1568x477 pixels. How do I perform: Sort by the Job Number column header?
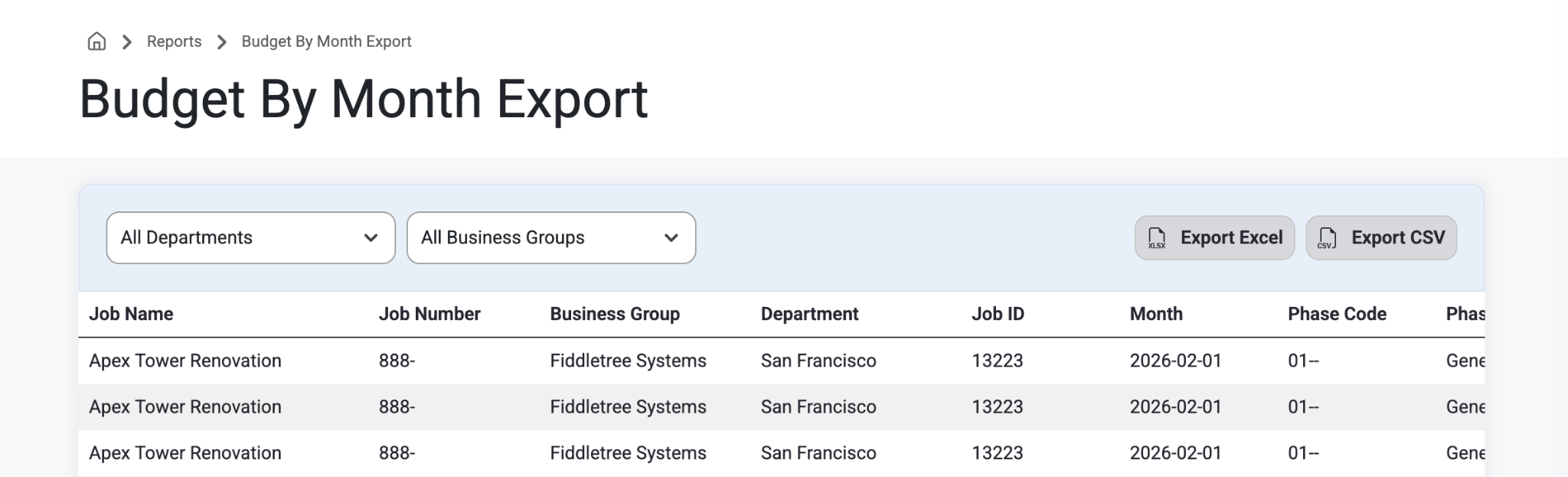click(x=430, y=314)
